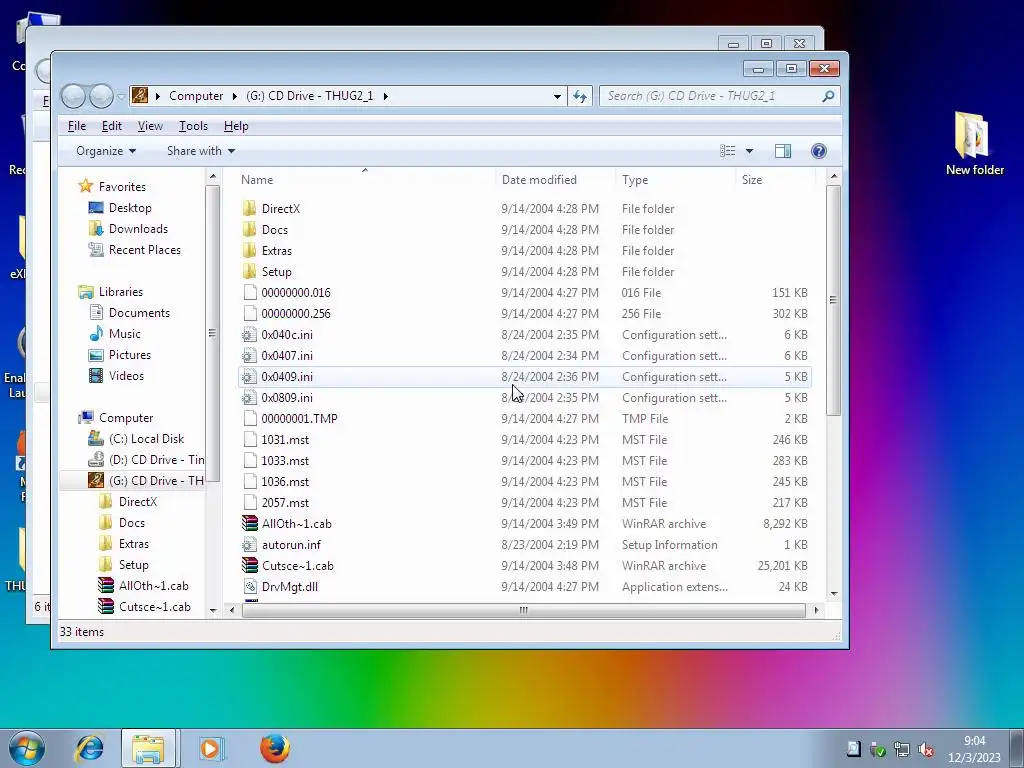Click the refresh button beside address bar
The height and width of the screenshot is (768, 1024).
coord(580,96)
